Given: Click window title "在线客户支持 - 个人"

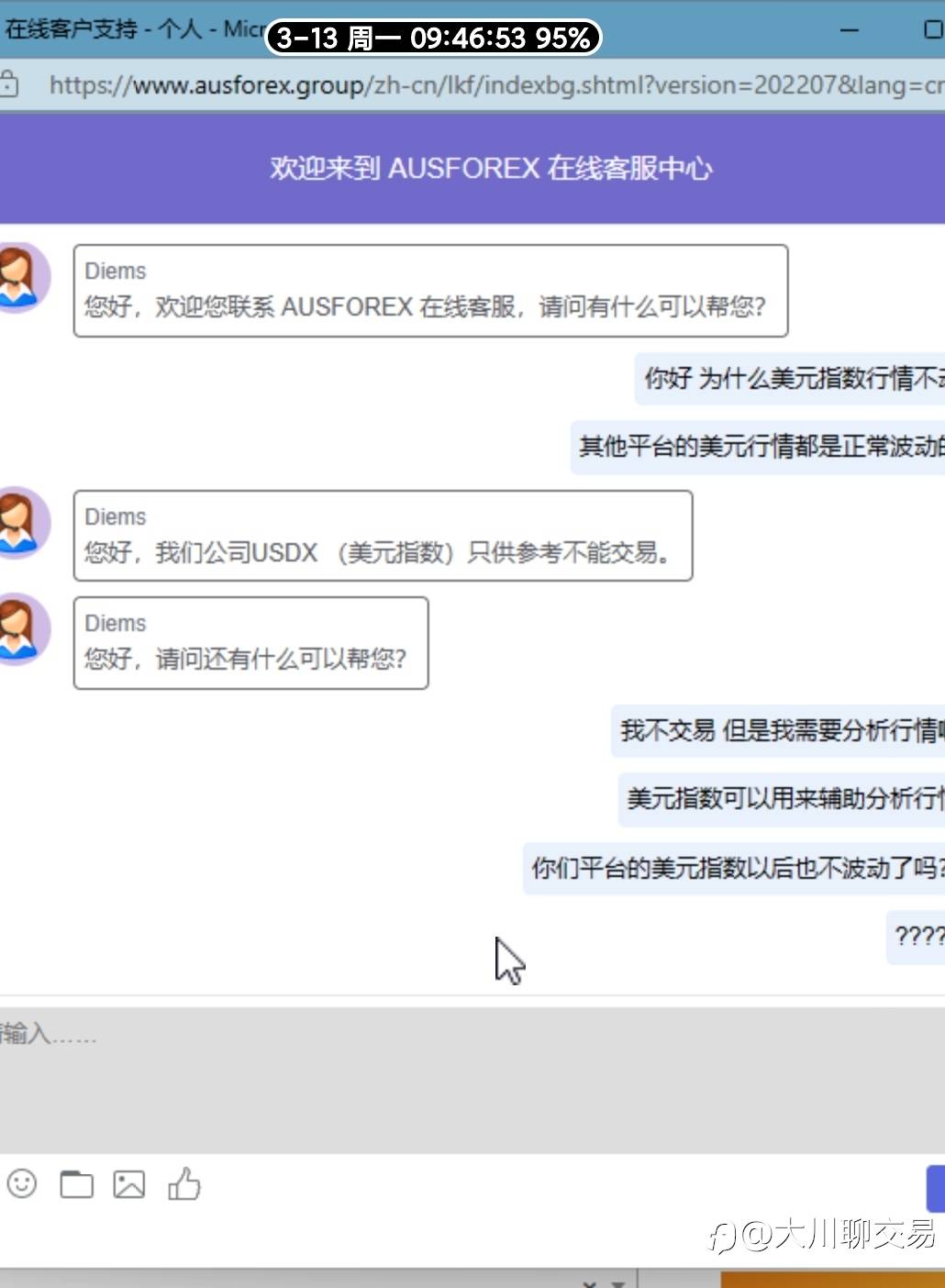Looking at the screenshot, I should (103, 29).
